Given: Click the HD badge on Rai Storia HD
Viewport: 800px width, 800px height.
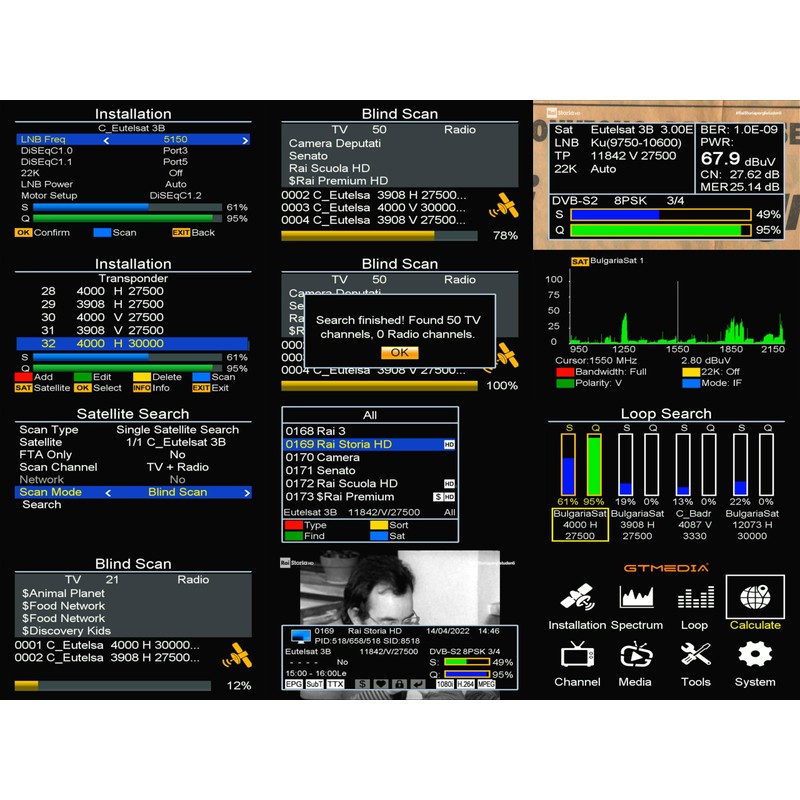Looking at the screenshot, I should (x=449, y=445).
